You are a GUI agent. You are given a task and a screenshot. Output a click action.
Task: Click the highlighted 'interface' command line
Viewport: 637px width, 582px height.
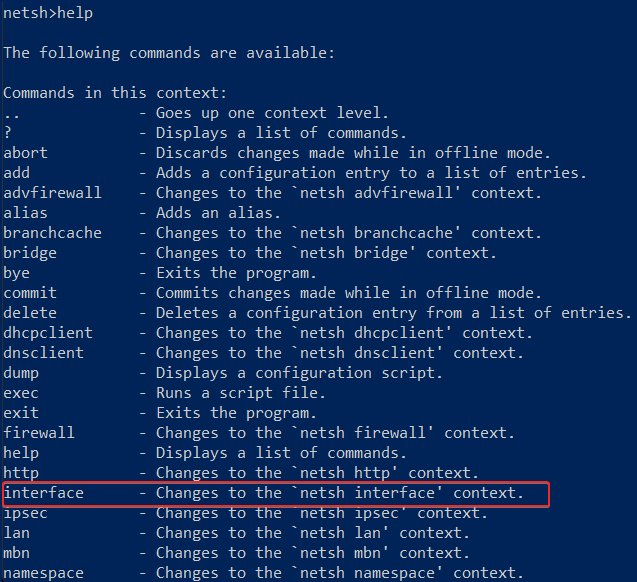(276, 493)
